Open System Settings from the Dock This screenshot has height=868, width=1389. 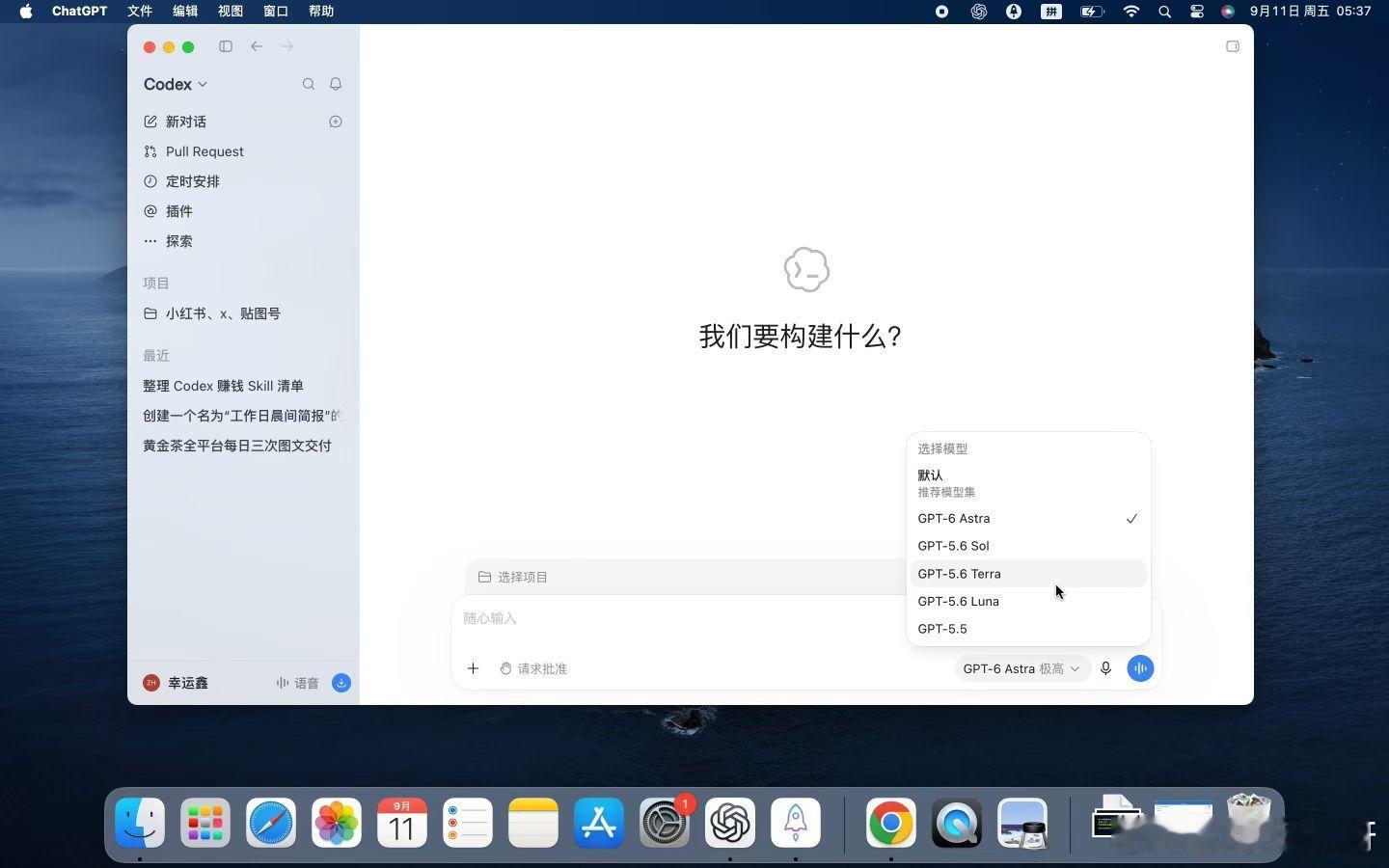tap(665, 823)
